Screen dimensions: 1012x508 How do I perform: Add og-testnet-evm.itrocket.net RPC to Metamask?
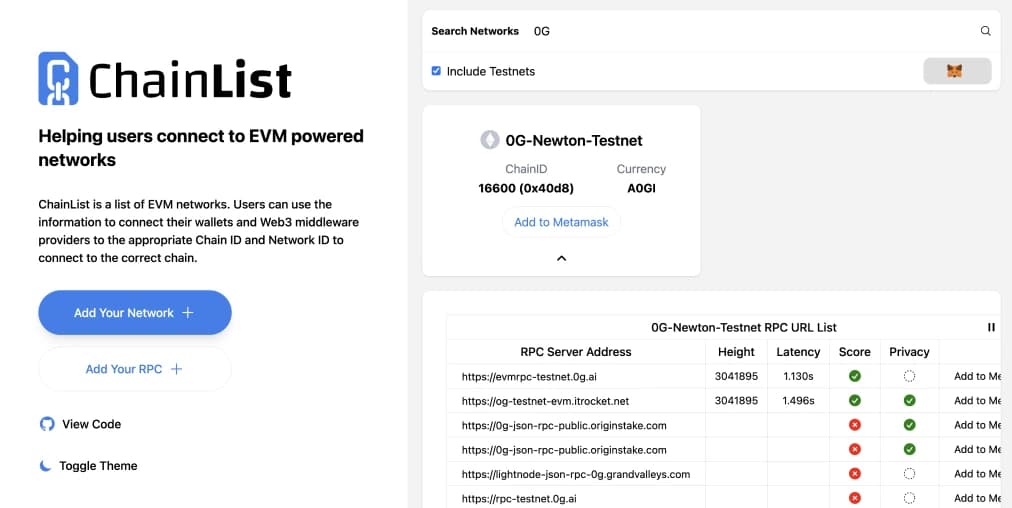point(977,400)
